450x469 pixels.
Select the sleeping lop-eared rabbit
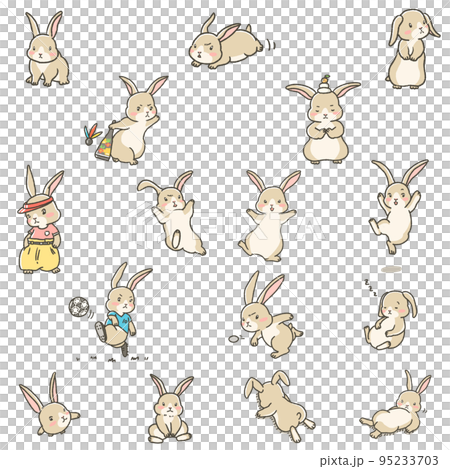pos(390,320)
